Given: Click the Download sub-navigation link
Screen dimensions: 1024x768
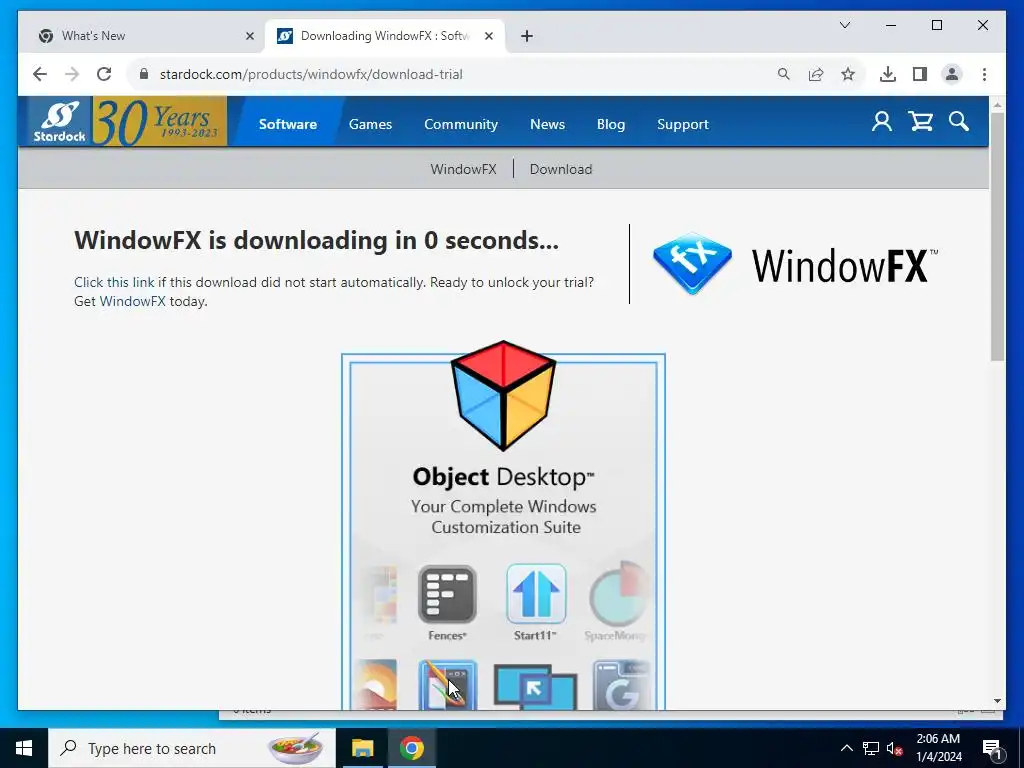Looking at the screenshot, I should 561,169.
